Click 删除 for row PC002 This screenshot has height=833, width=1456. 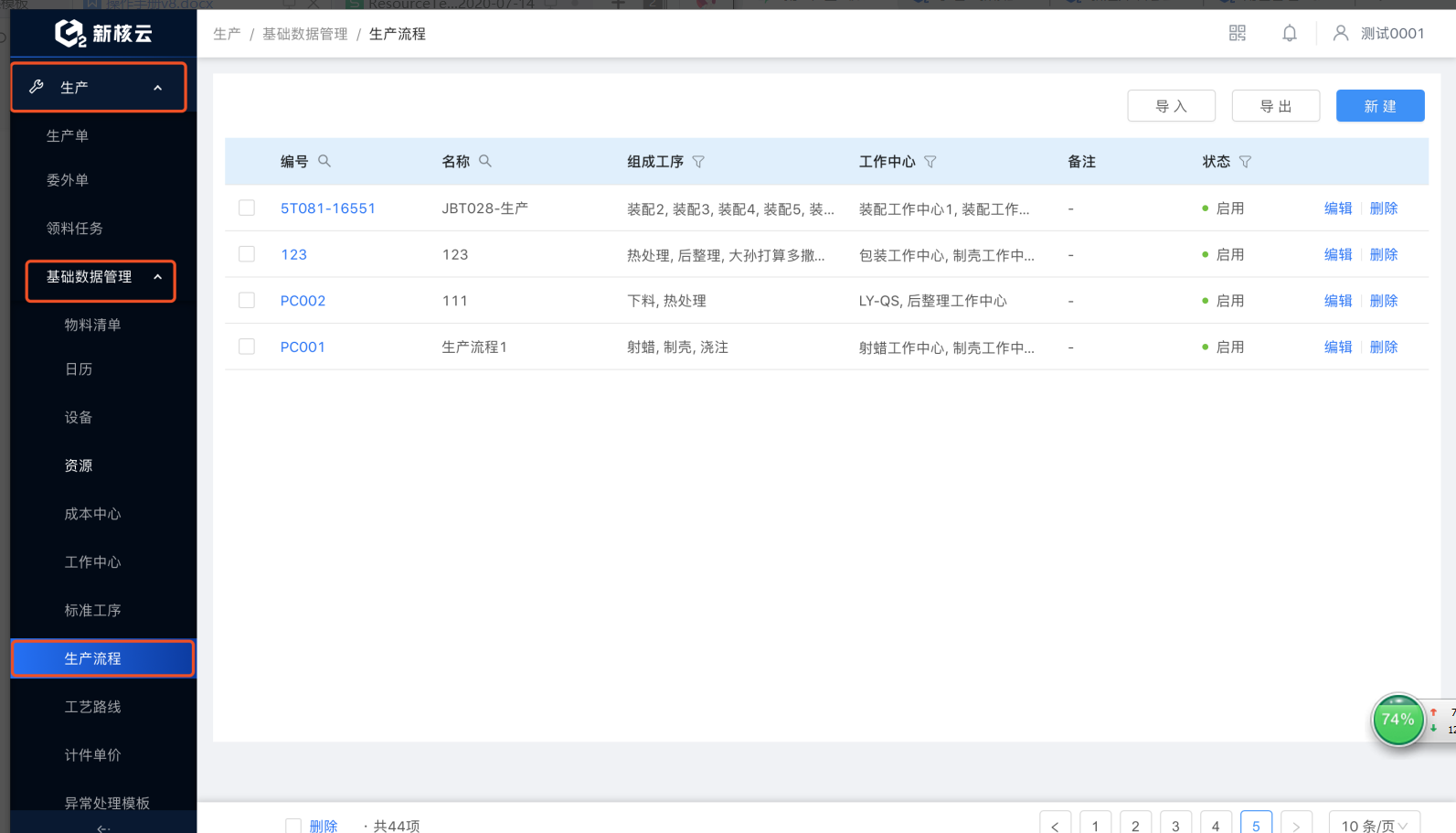coord(1384,301)
